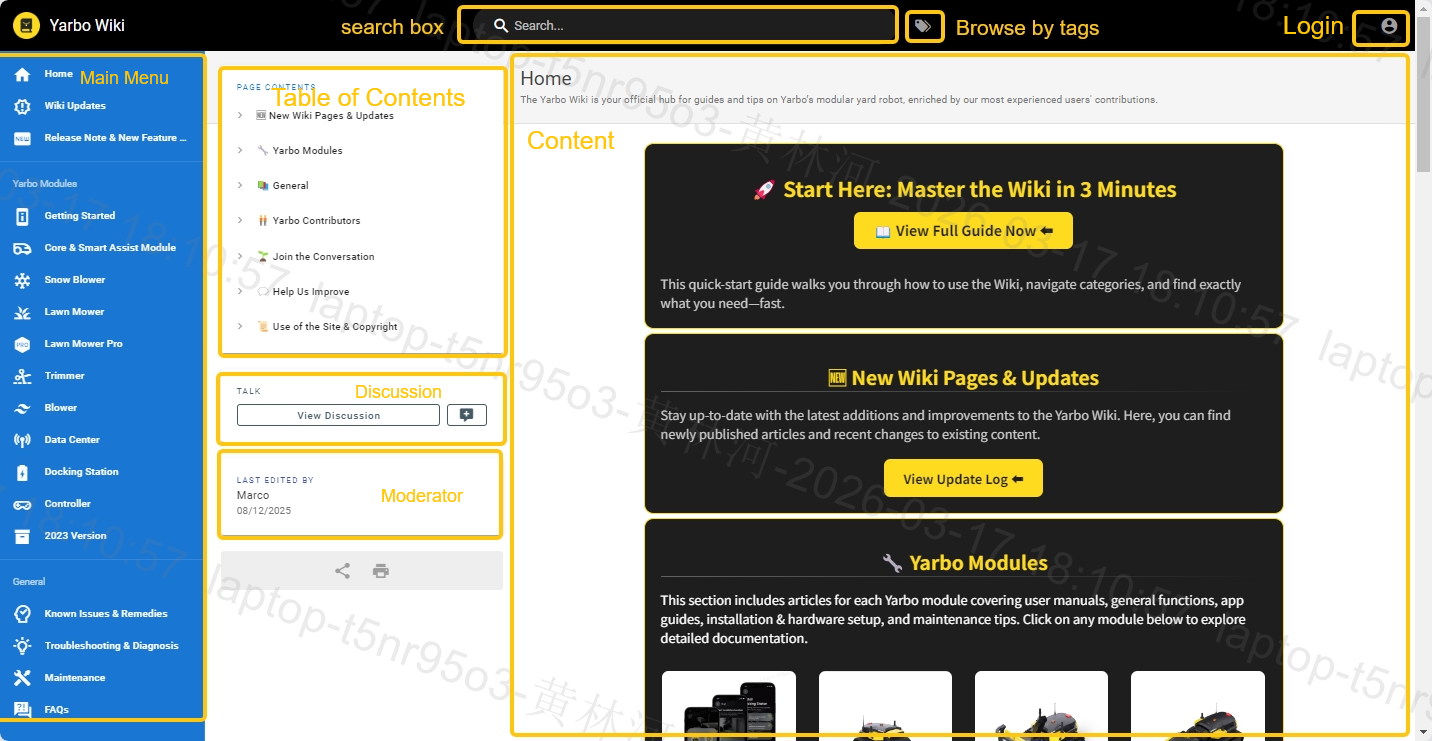Expand Join the Conversation entry

[x=241, y=257]
